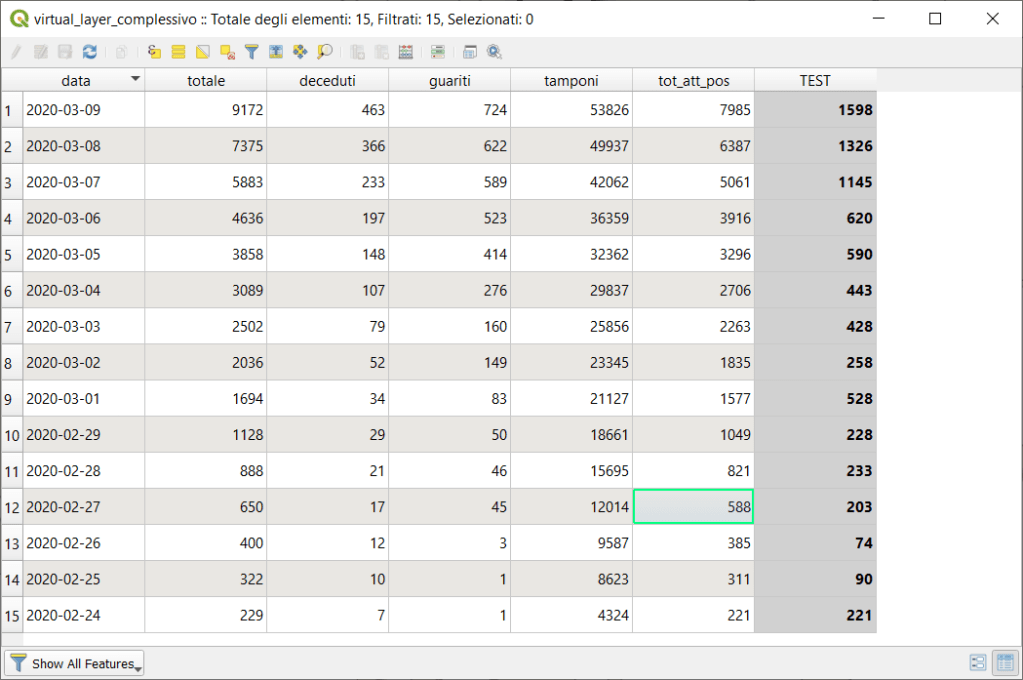Click the tamponi column header
The image size is (1023, 680).
click(571, 81)
